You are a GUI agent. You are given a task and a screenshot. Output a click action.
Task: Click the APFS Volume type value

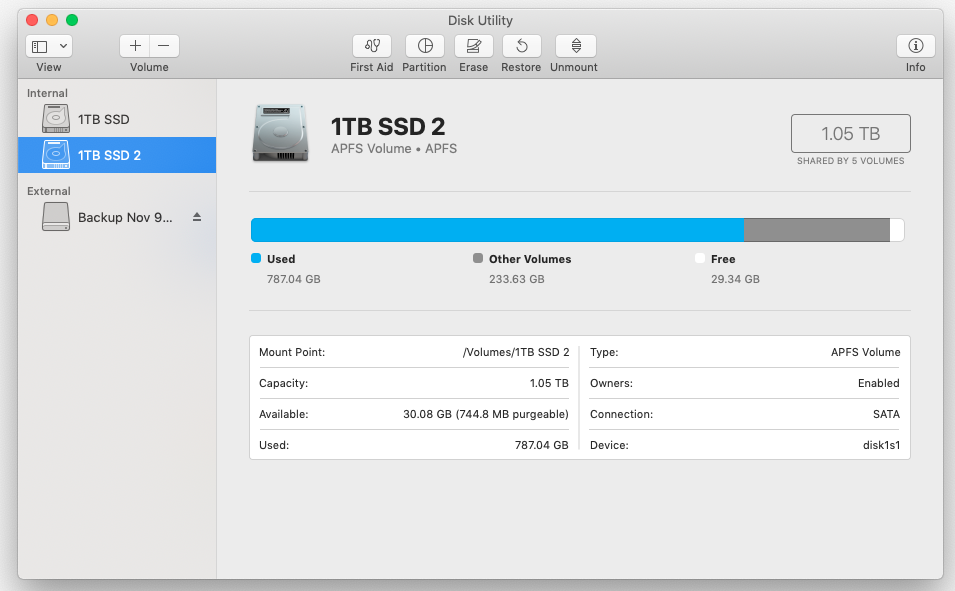point(865,352)
